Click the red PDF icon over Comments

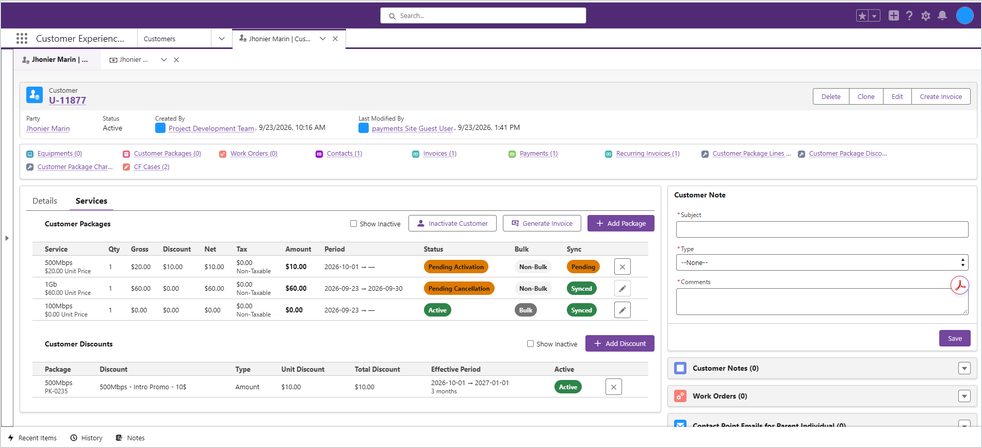coord(959,285)
